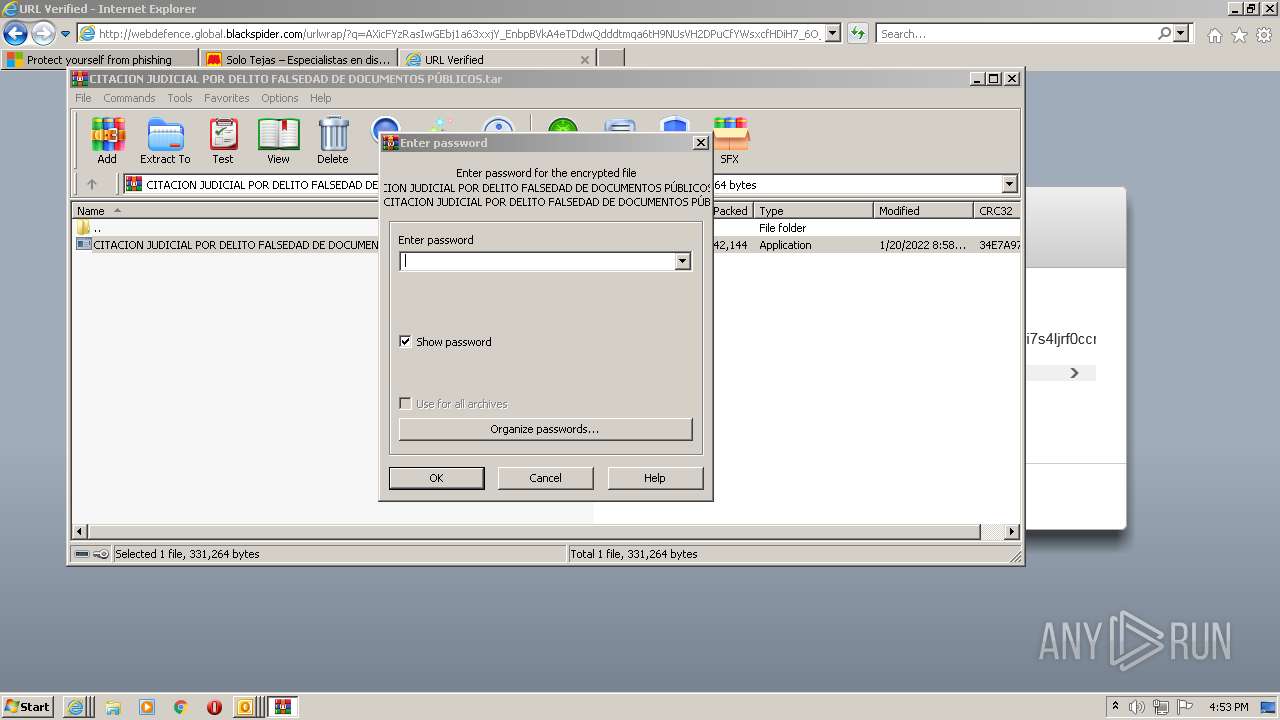Confirm the password with OK

[x=436, y=478]
